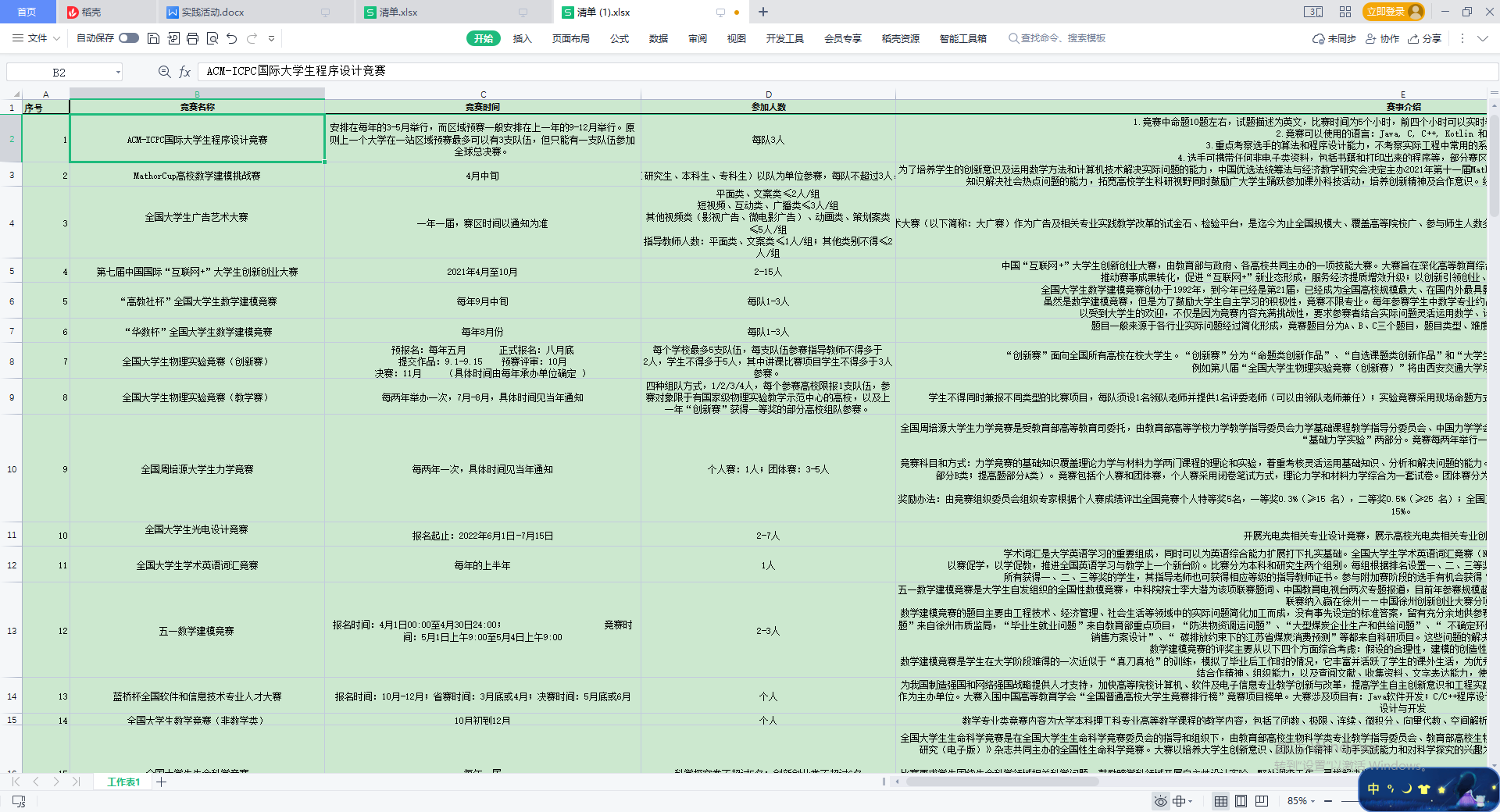Switch to page layout view icon
Screen dimensions: 1500x812
pyautogui.click(x=1241, y=801)
